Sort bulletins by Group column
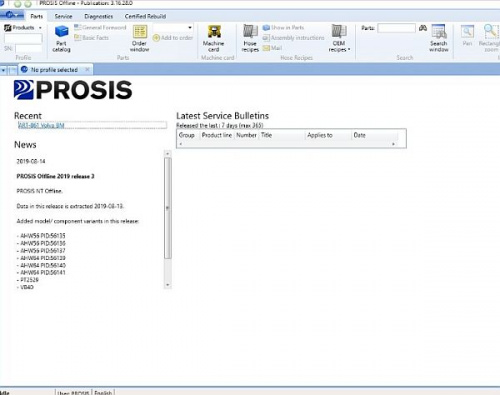This screenshot has height=395, width=500. (x=187, y=135)
